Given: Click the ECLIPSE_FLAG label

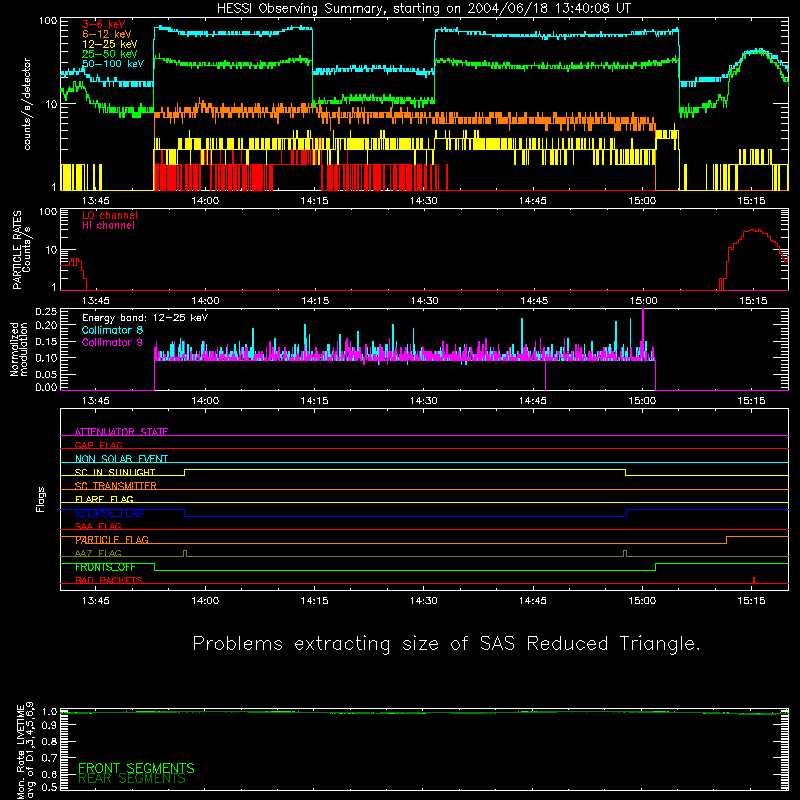Looking at the screenshot, I should [109, 513].
